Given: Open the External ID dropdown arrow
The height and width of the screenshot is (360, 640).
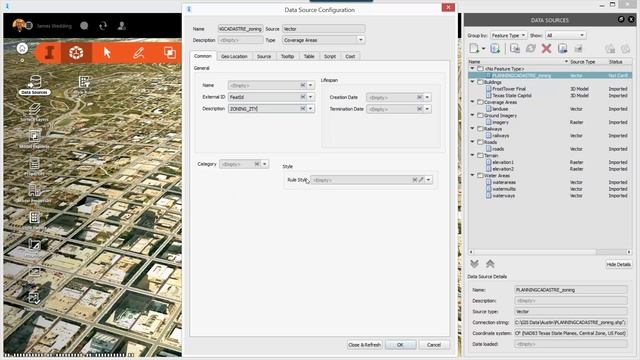Looking at the screenshot, I should coord(311,97).
